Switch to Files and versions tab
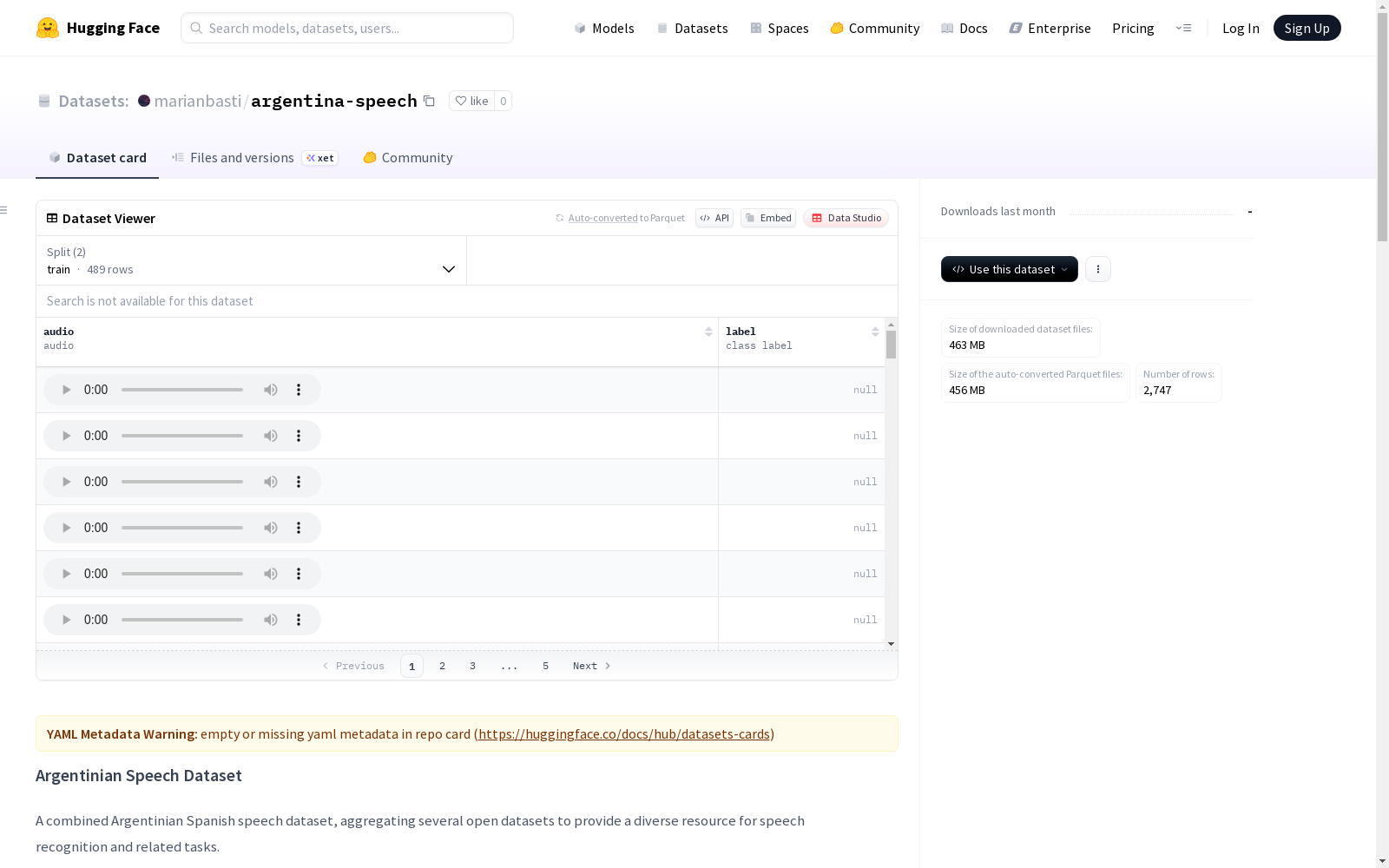The width and height of the screenshot is (1389, 868). (254, 157)
